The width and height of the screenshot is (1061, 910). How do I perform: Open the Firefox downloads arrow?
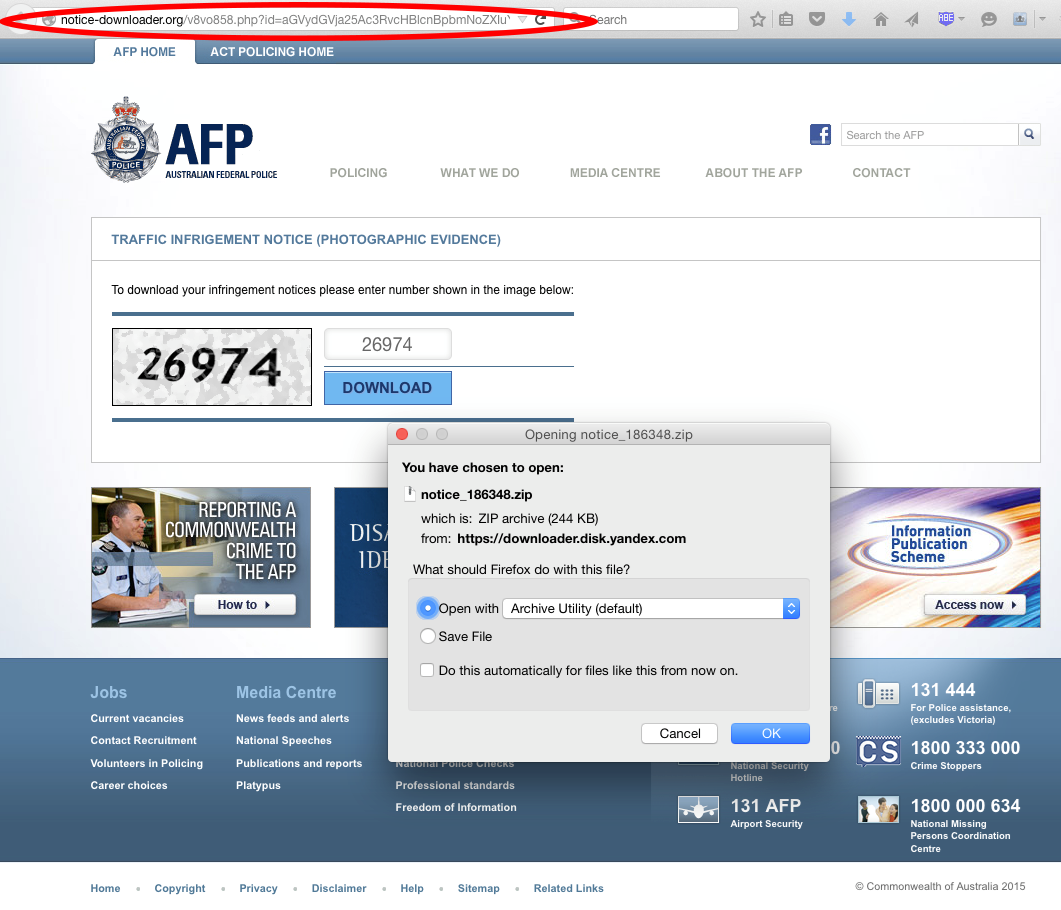(x=849, y=19)
